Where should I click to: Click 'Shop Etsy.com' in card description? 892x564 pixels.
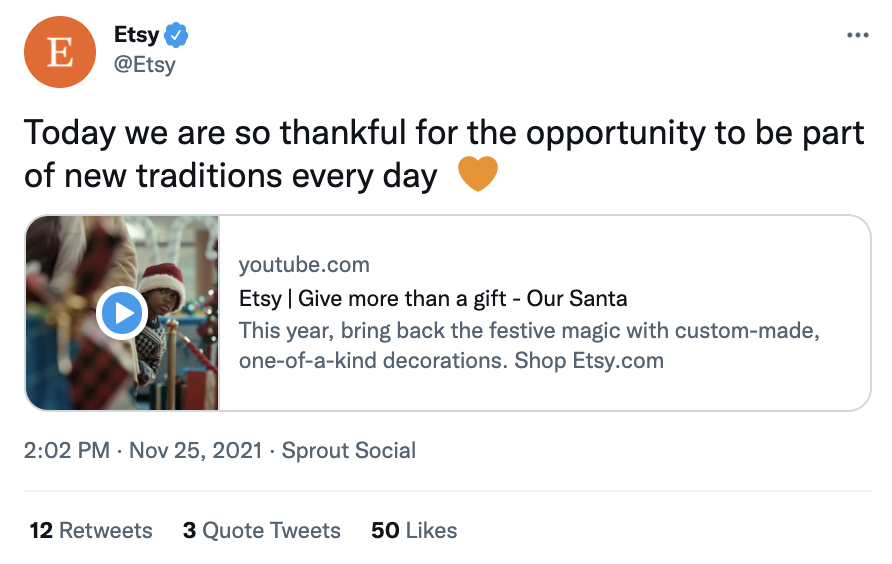coord(589,360)
